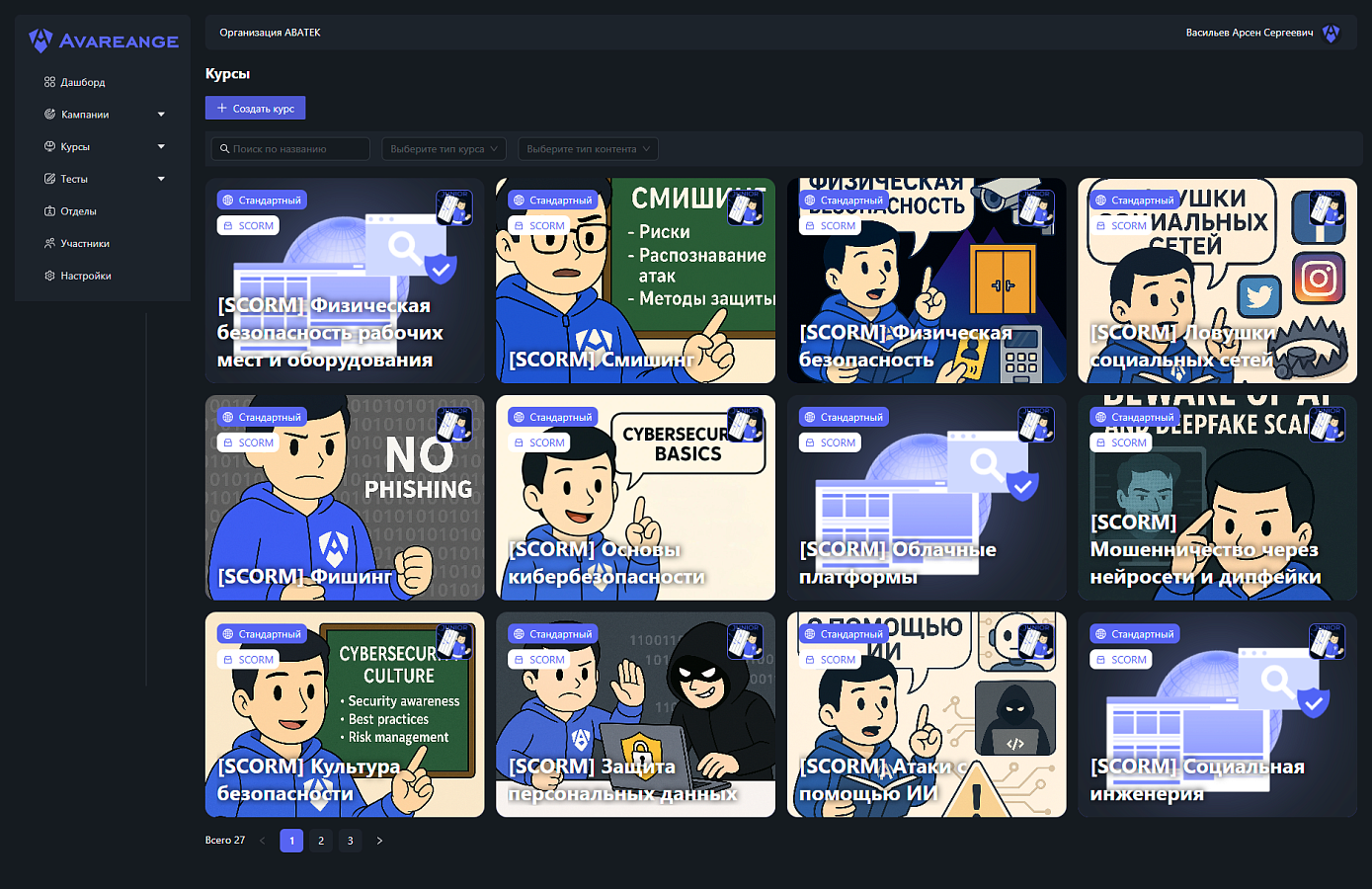1372x889 pixels.
Task: Open the Облачные платформы course card
Action: (x=927, y=498)
